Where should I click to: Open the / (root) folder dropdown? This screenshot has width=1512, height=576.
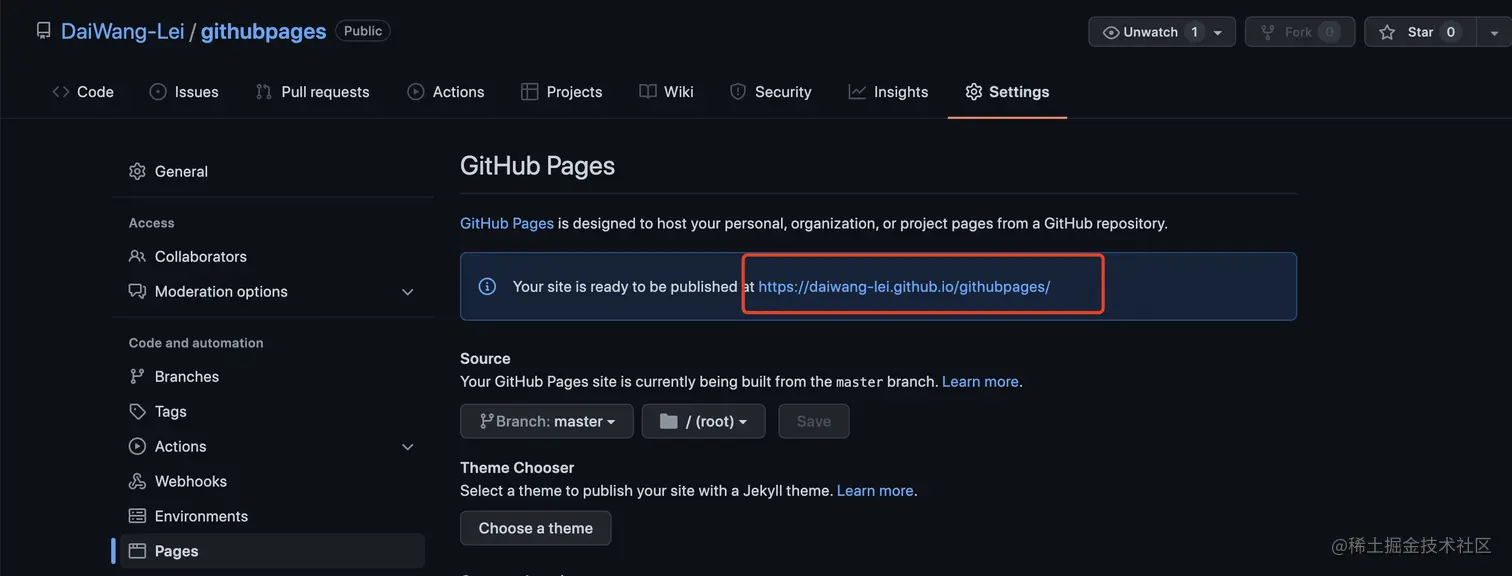(x=704, y=421)
